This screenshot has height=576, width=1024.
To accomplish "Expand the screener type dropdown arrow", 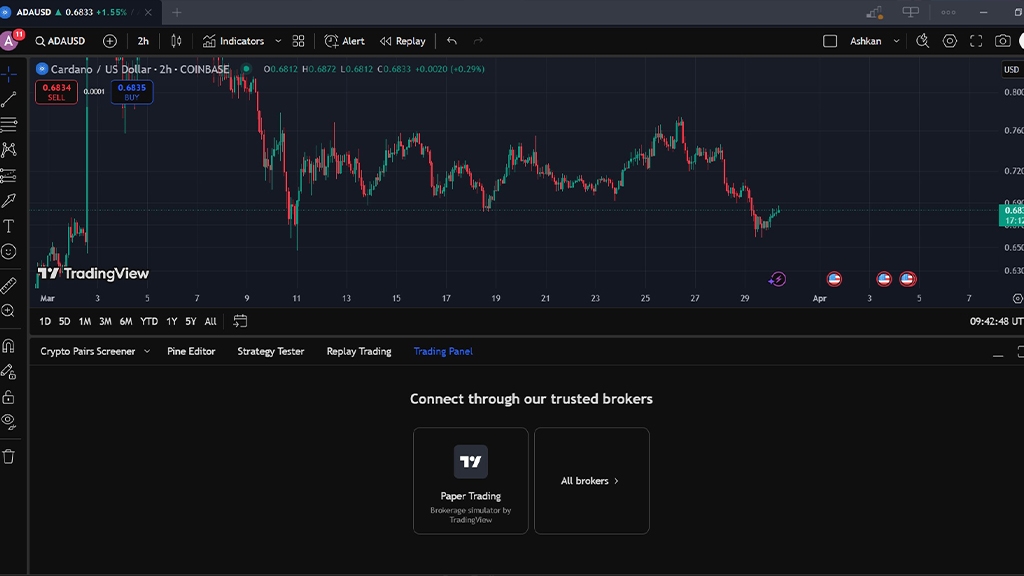I will click(147, 351).
